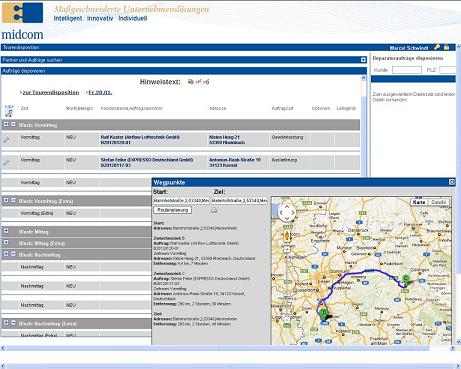Click the key icon beside Marcel Schwindt
This screenshot has height=369, width=461.
(437, 47)
